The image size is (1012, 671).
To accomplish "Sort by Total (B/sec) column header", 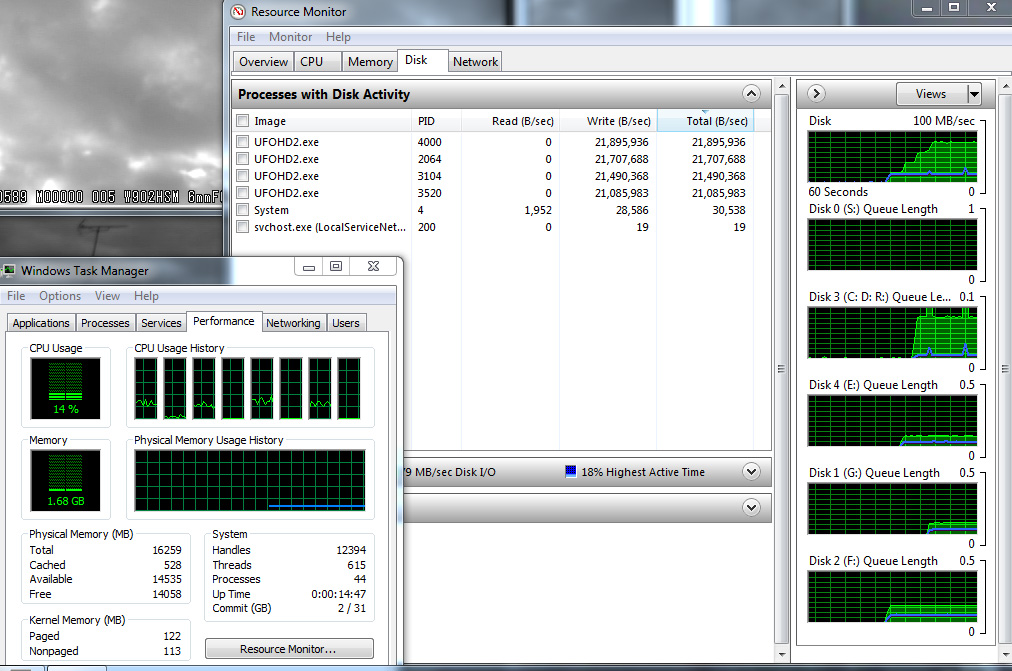I will pyautogui.click(x=712, y=121).
